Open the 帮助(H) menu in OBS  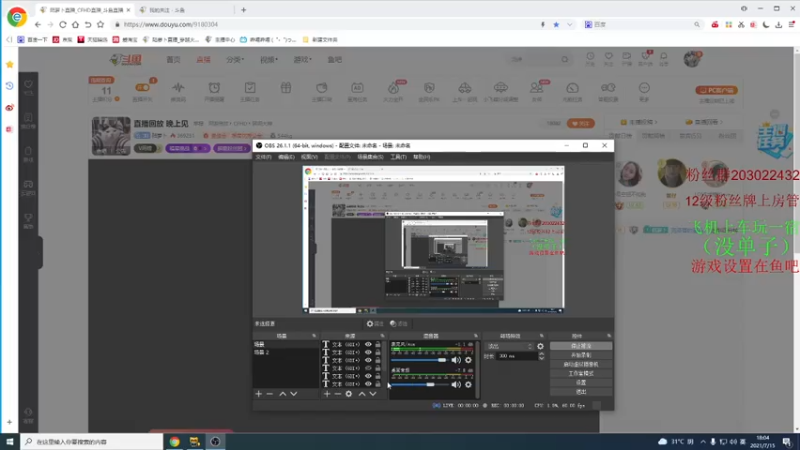tap(421, 157)
